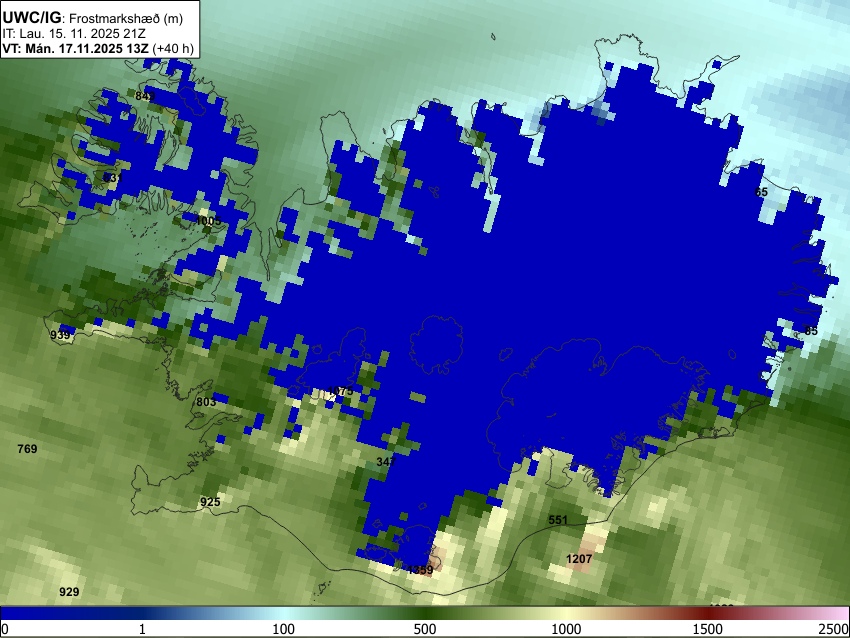Screen dimensions: 850x638
Task: Click the offshore value '769'
Action: pos(27,448)
